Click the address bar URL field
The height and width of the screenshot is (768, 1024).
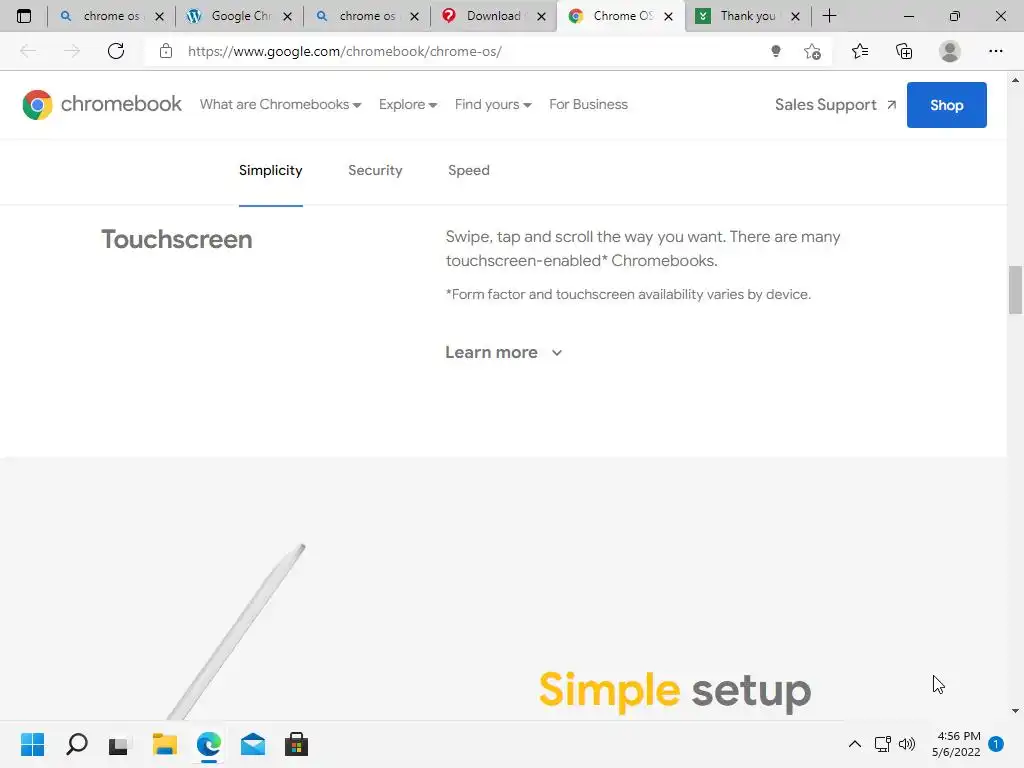(457, 52)
